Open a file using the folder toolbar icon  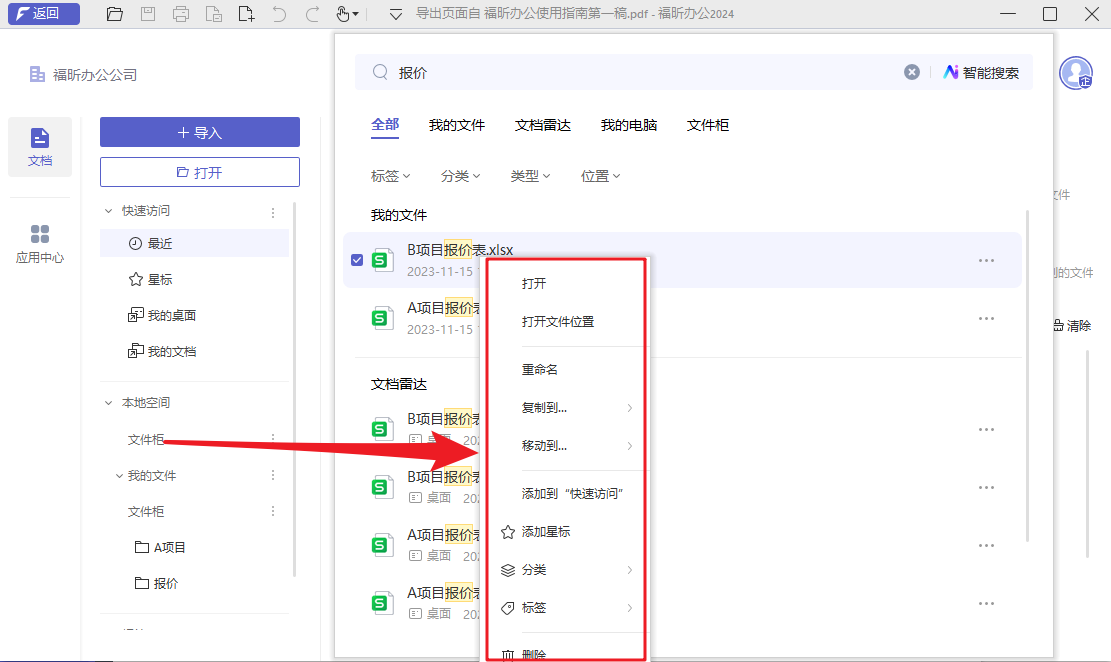click(114, 14)
